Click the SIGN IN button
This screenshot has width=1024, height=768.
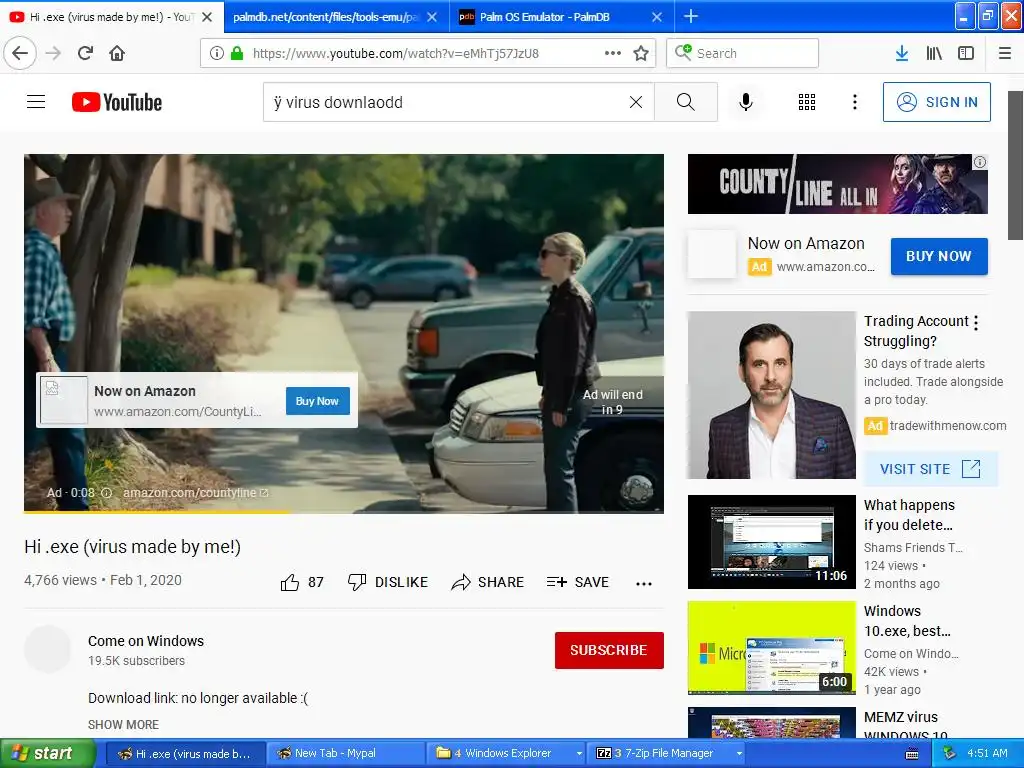[x=936, y=102]
